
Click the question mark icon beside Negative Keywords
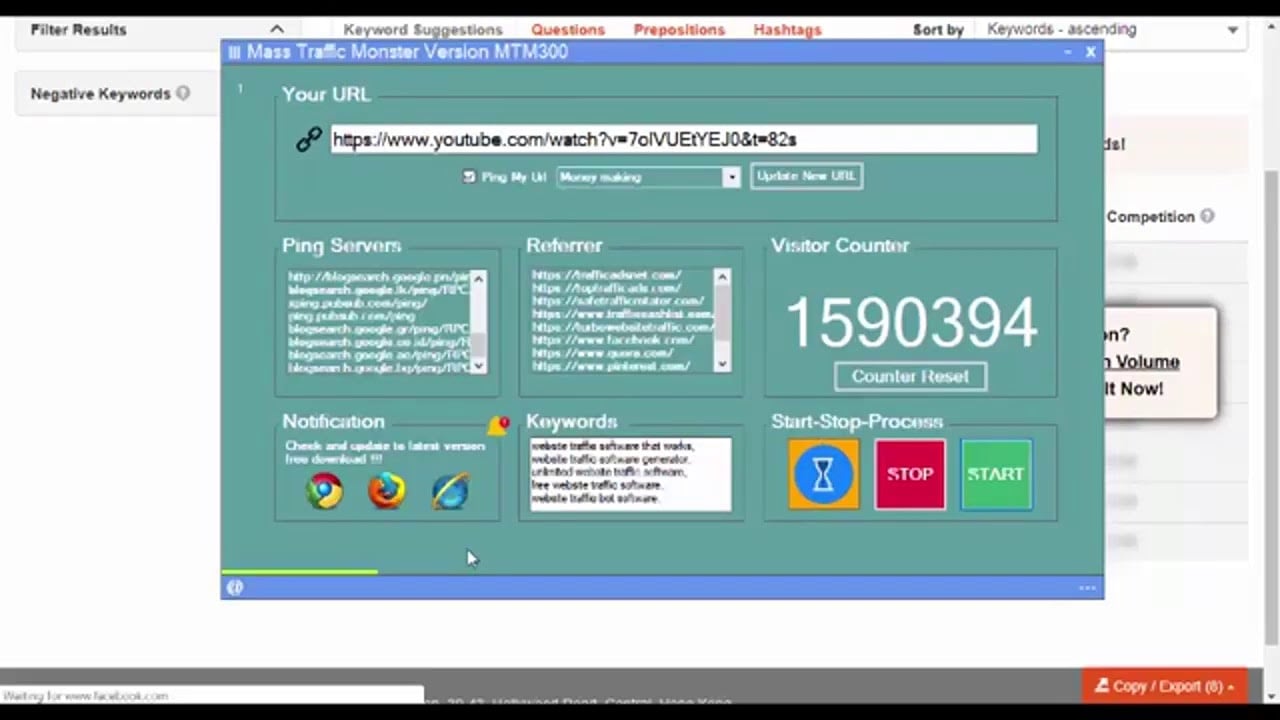(x=183, y=93)
